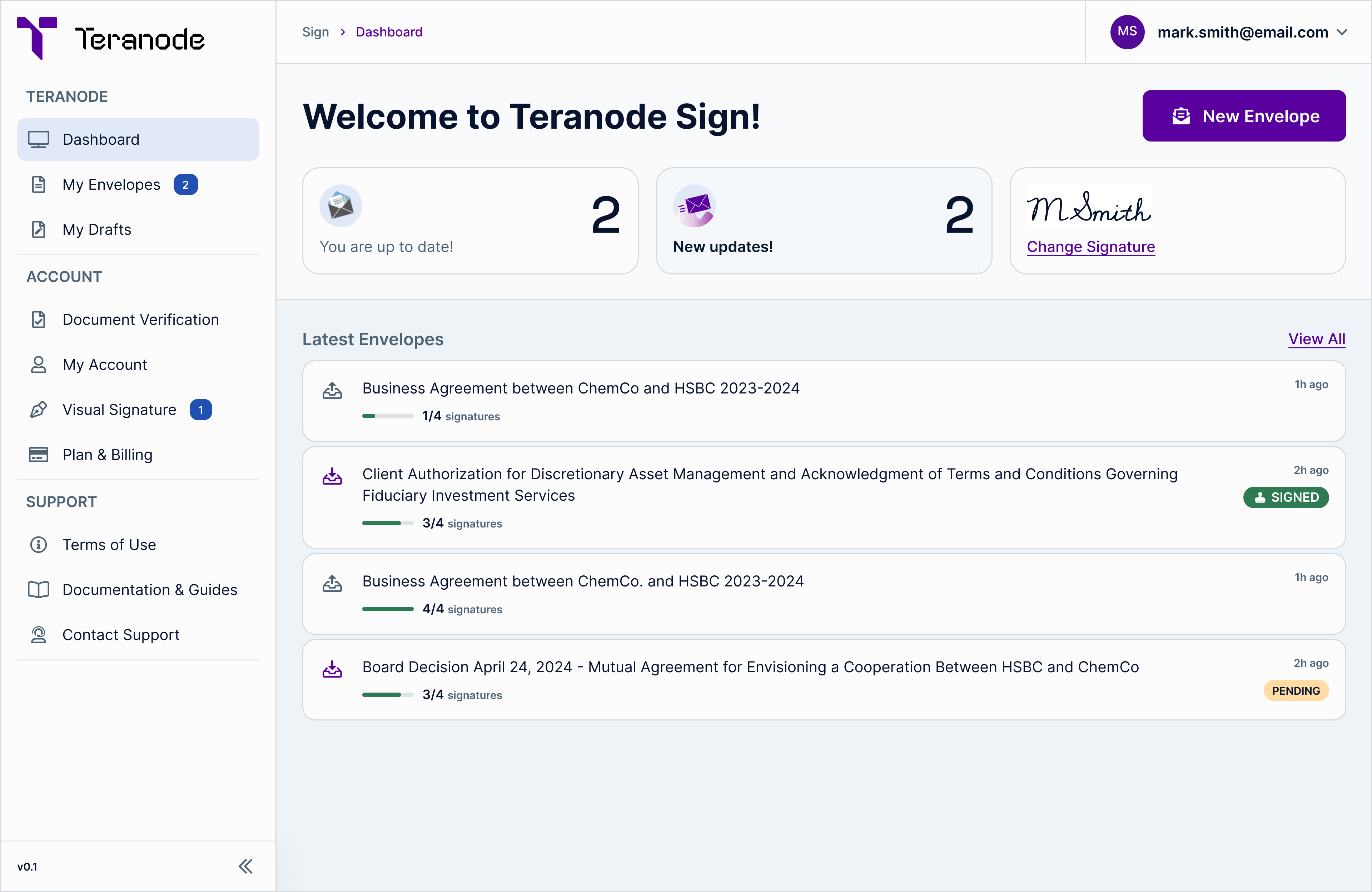Click the Teranode logo icon
Image resolution: width=1372 pixels, height=892 pixels.
37,37
